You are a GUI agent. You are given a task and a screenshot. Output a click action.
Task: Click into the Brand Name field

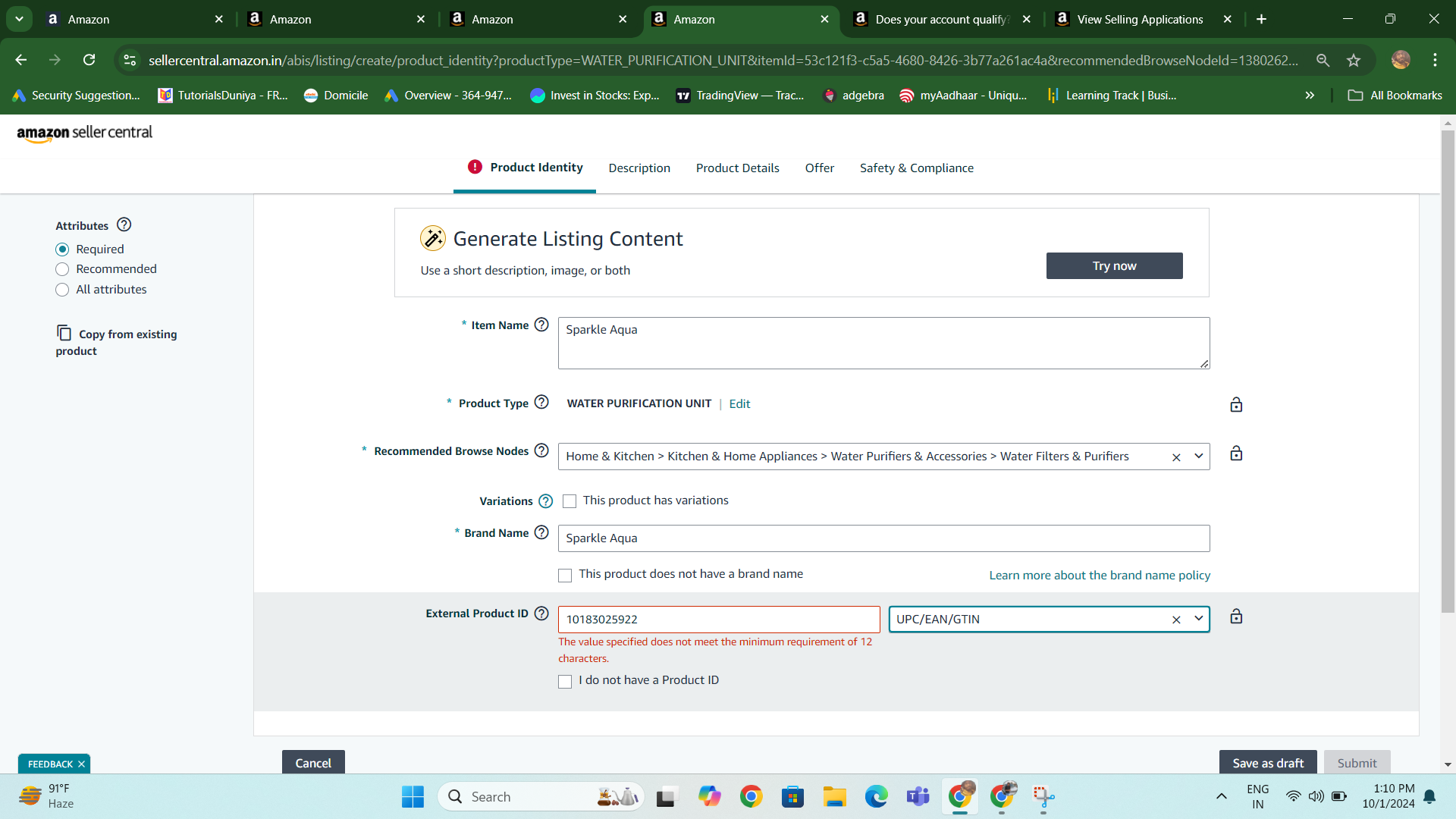(883, 538)
